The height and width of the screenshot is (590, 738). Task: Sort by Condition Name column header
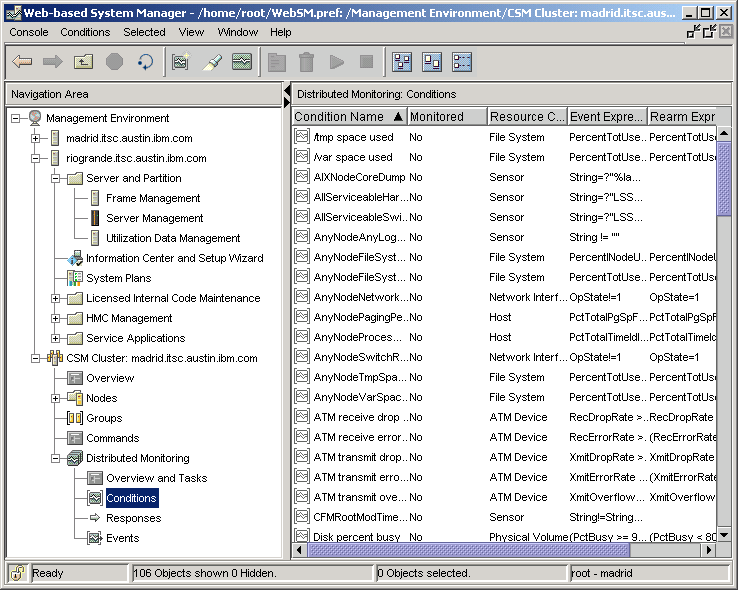point(349,116)
